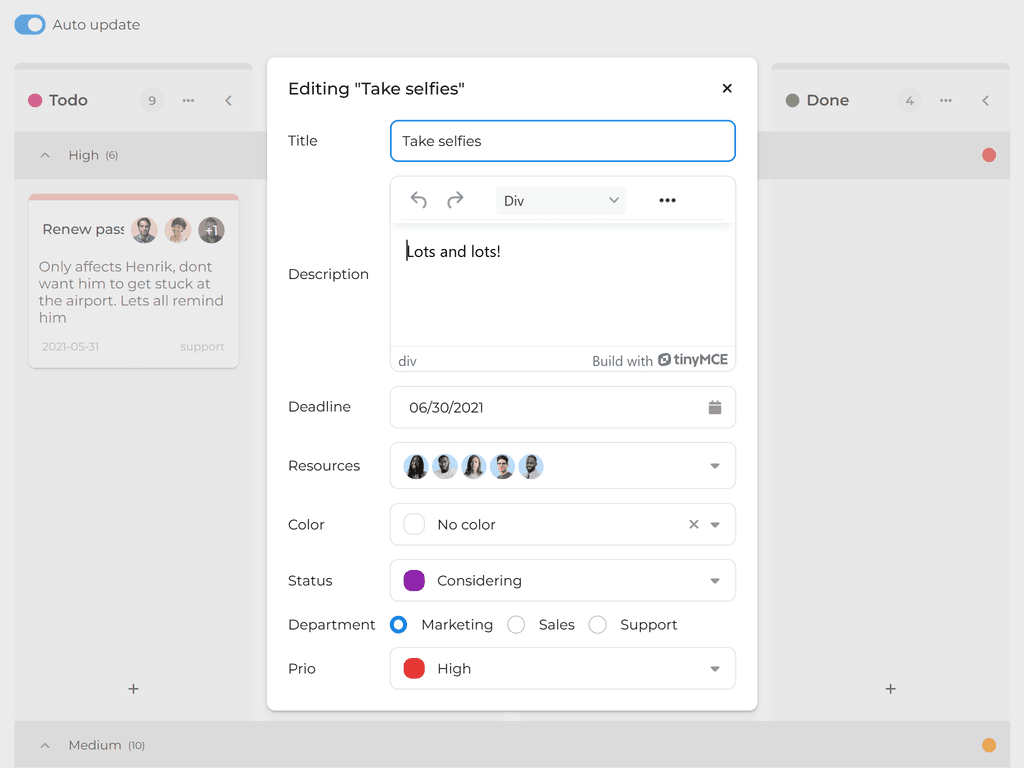Screen dimensions: 1024x768
Task: Open more toolbar options in the description editor
Action: click(x=667, y=200)
